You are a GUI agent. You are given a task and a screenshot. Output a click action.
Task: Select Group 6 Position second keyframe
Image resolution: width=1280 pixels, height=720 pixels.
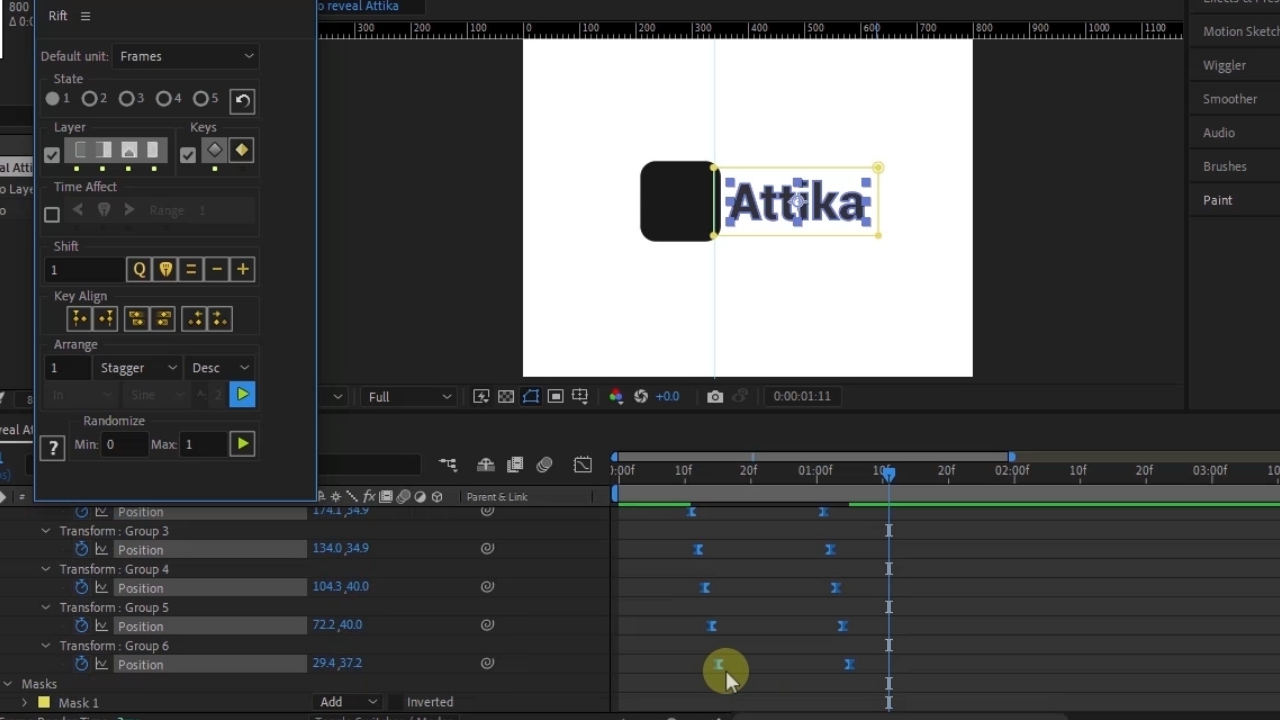pyautogui.click(x=849, y=664)
